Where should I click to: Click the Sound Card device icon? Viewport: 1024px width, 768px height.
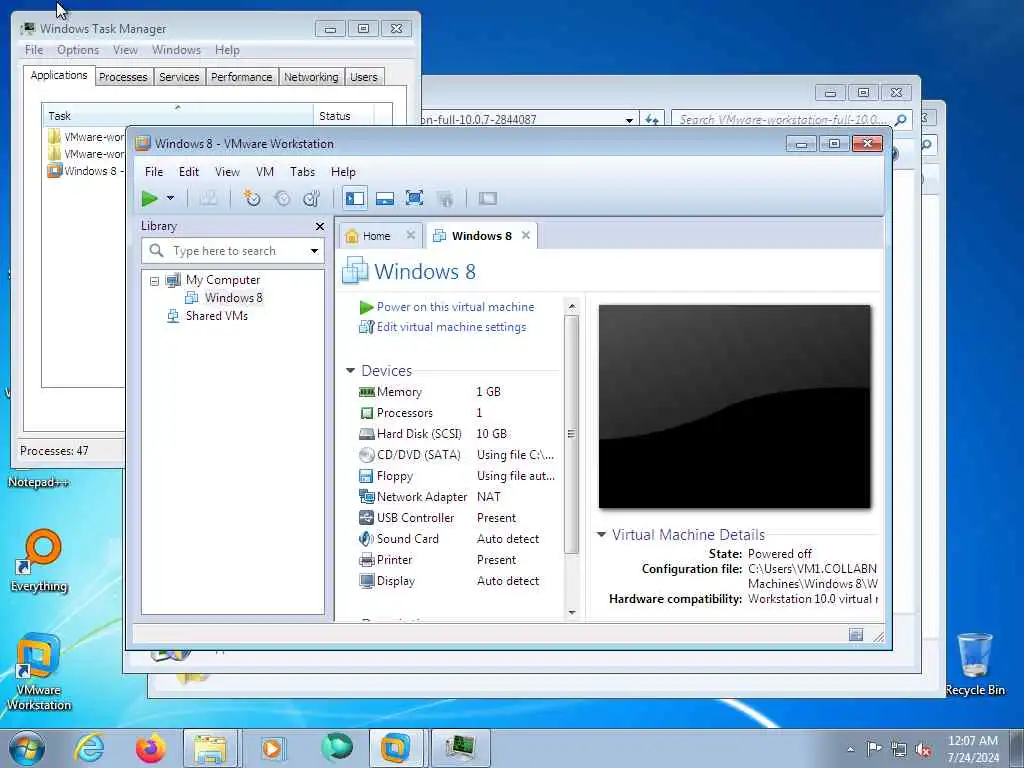coord(366,539)
